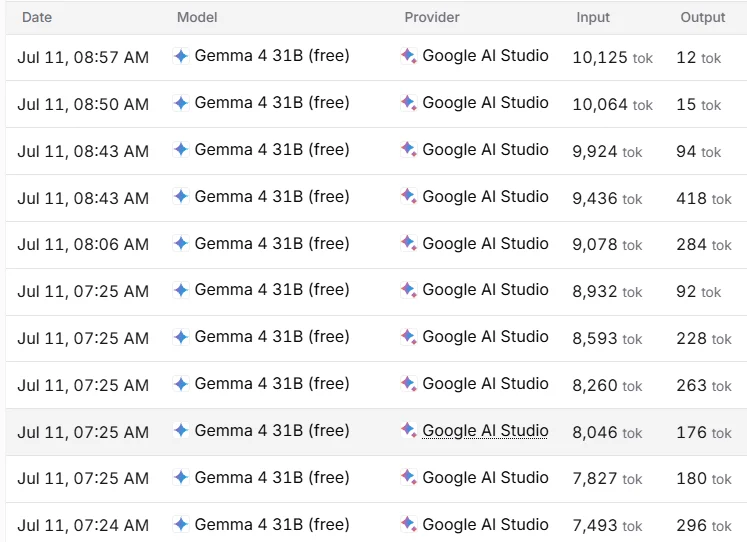Click Gemma icon in row with 8,932 tok input
This screenshot has height=542, width=747.
click(x=181, y=290)
